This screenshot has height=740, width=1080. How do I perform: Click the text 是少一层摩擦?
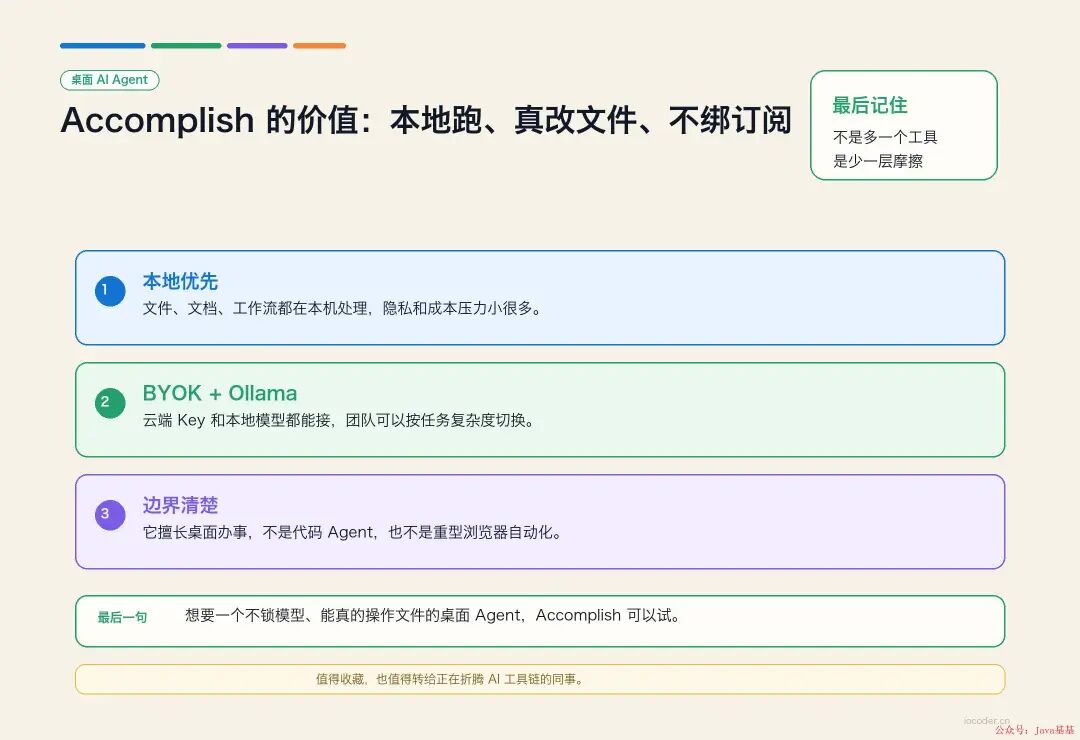pos(878,161)
